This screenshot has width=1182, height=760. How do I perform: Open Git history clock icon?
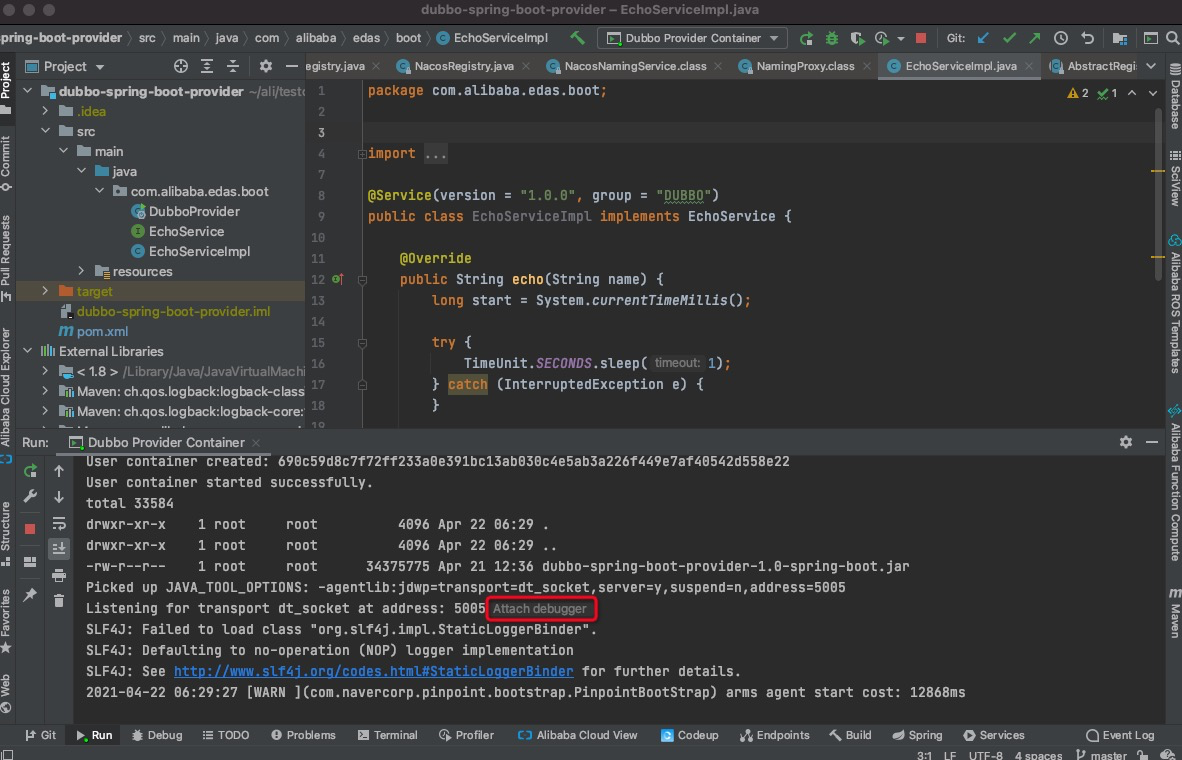(x=1061, y=38)
